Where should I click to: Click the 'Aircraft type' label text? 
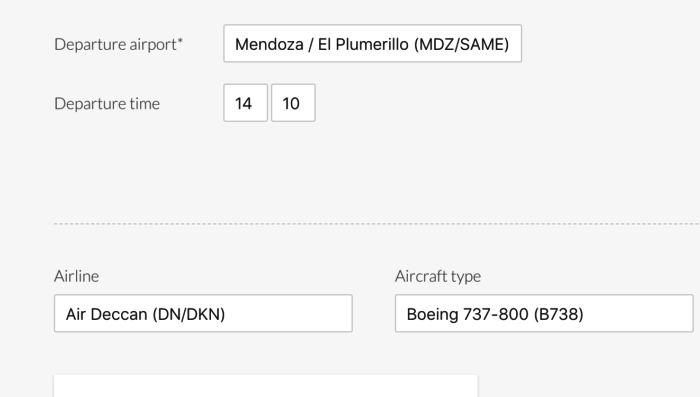pyautogui.click(x=438, y=276)
